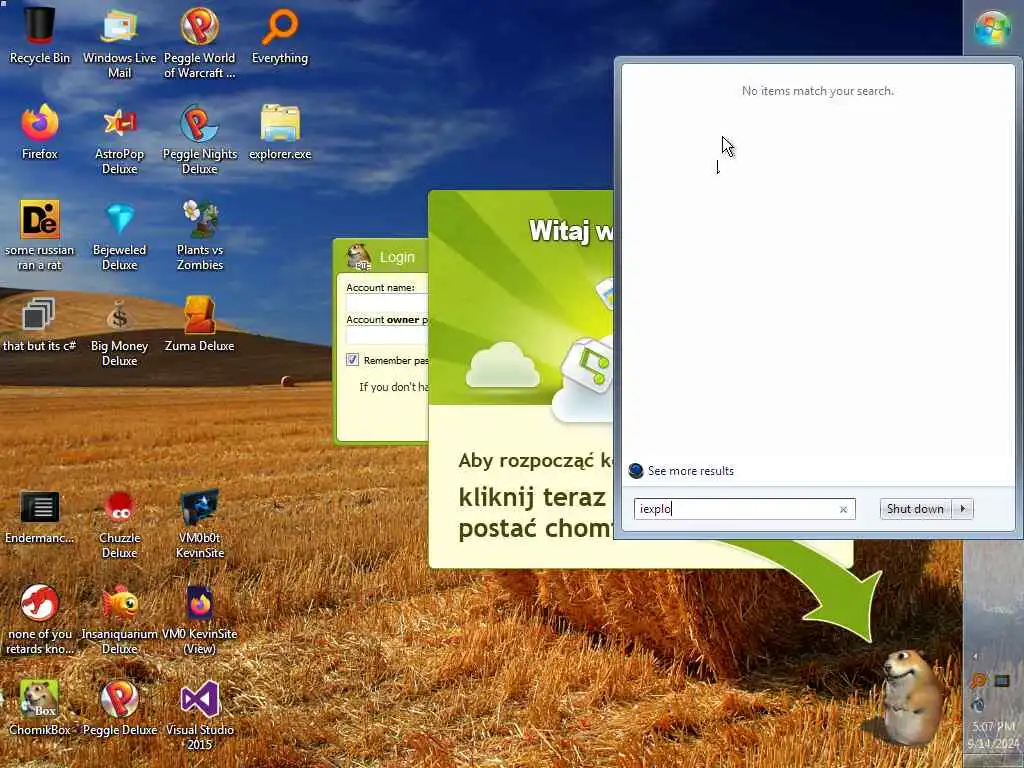The image size is (1024, 768).
Task: Click the Account name field in Login
Action: [387, 303]
